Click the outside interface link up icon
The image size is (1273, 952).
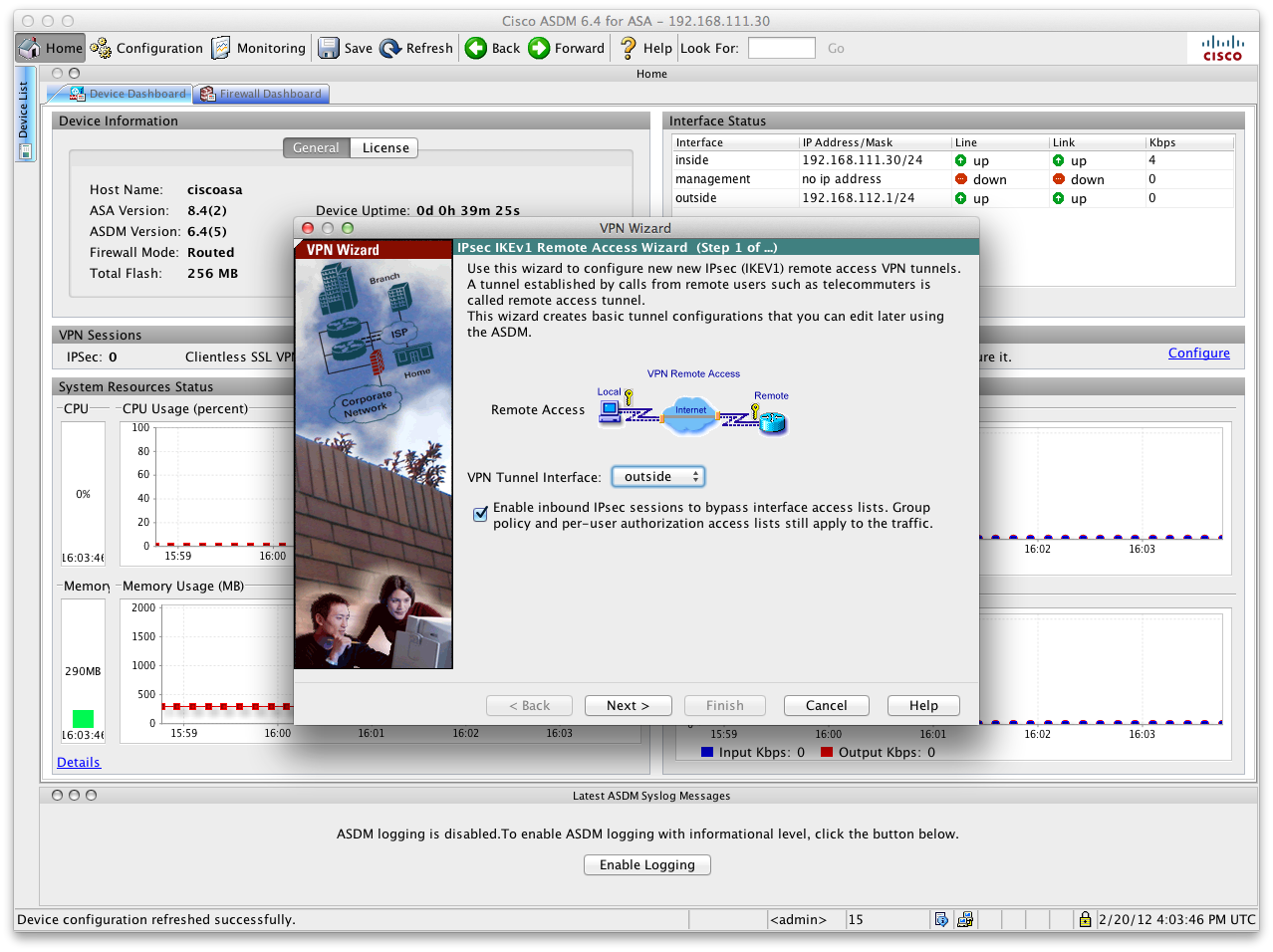pos(1058,198)
